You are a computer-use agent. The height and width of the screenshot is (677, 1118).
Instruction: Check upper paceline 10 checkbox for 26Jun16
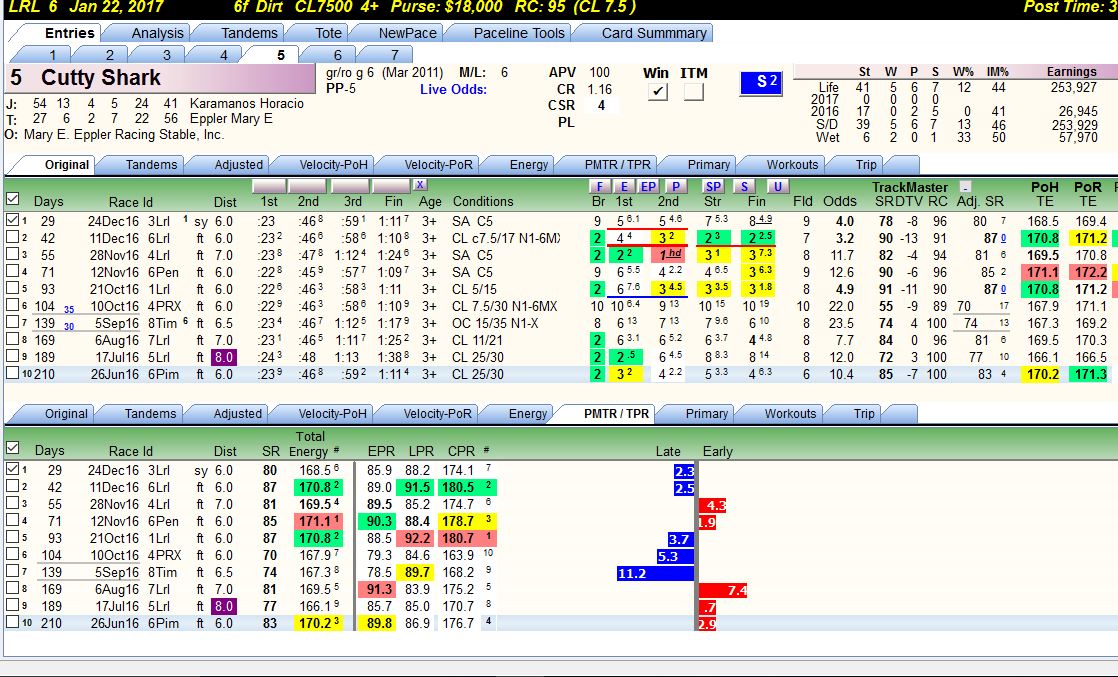click(x=12, y=373)
